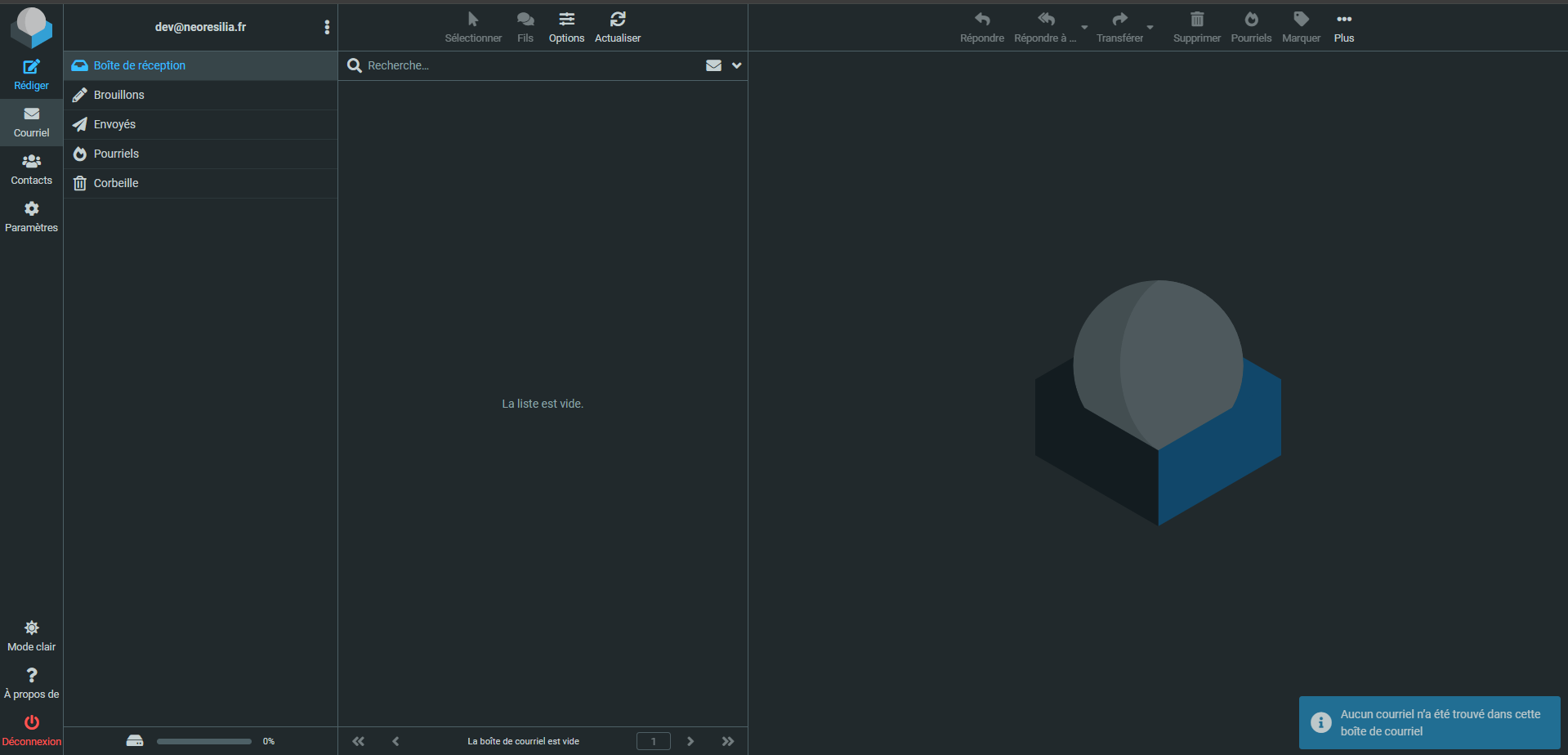The width and height of the screenshot is (1568, 755).
Task: Open the Brouillons folder
Action: point(119,95)
